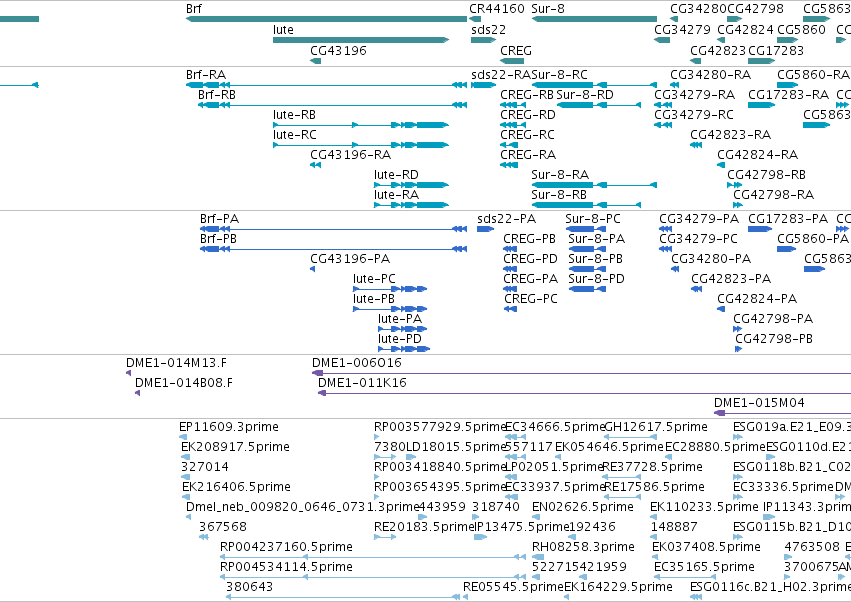Click the CG43196 gene label
This screenshot has height=602, width=851.
pos(338,50)
